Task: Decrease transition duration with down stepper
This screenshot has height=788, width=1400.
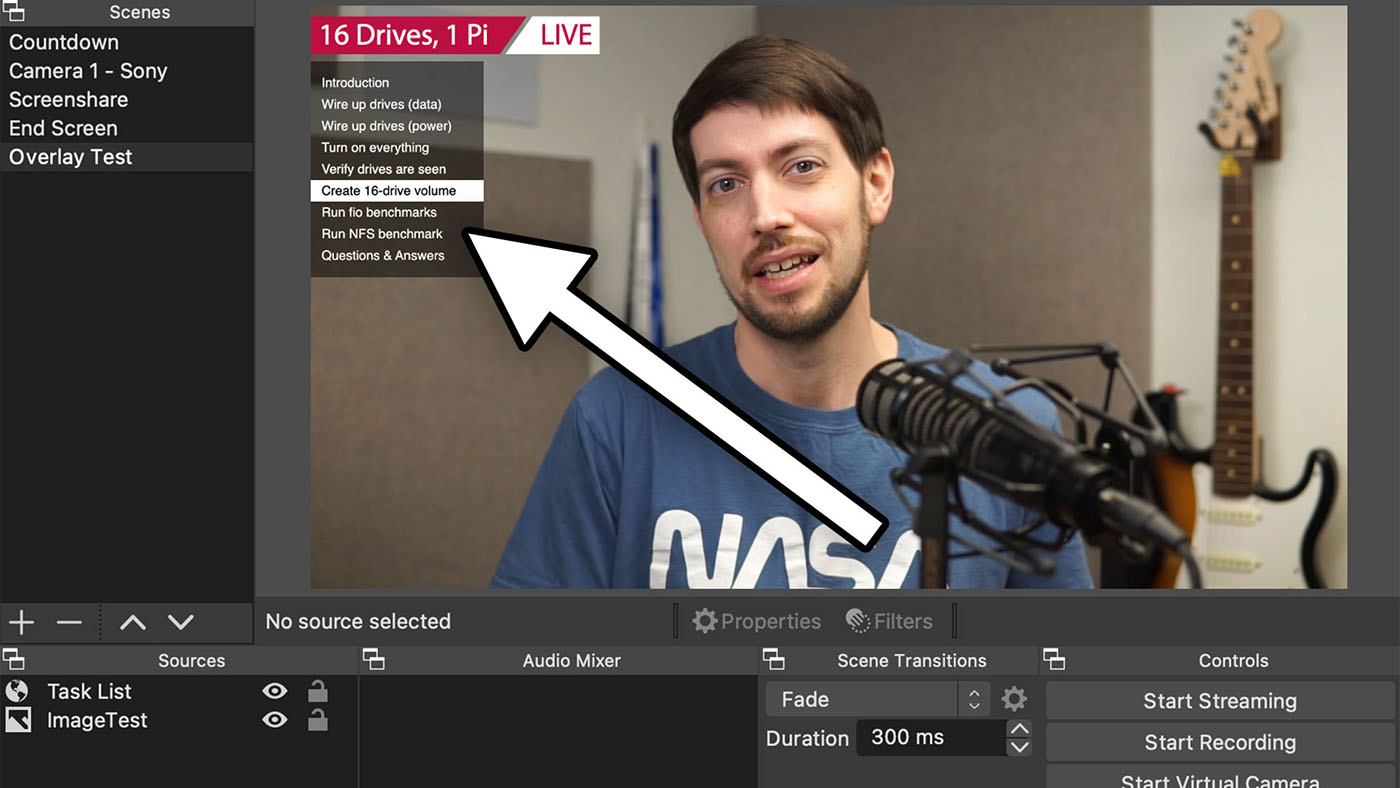Action: (x=1018, y=747)
